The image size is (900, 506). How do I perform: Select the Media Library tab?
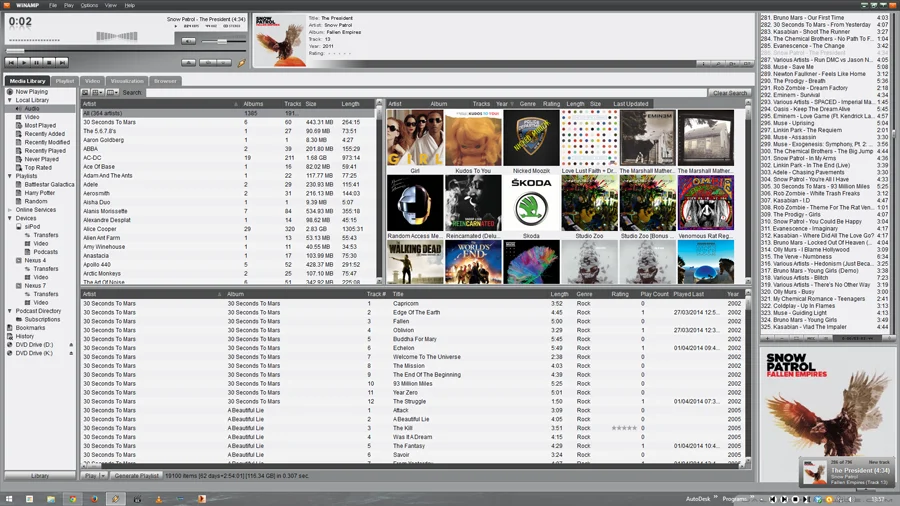click(x=28, y=81)
